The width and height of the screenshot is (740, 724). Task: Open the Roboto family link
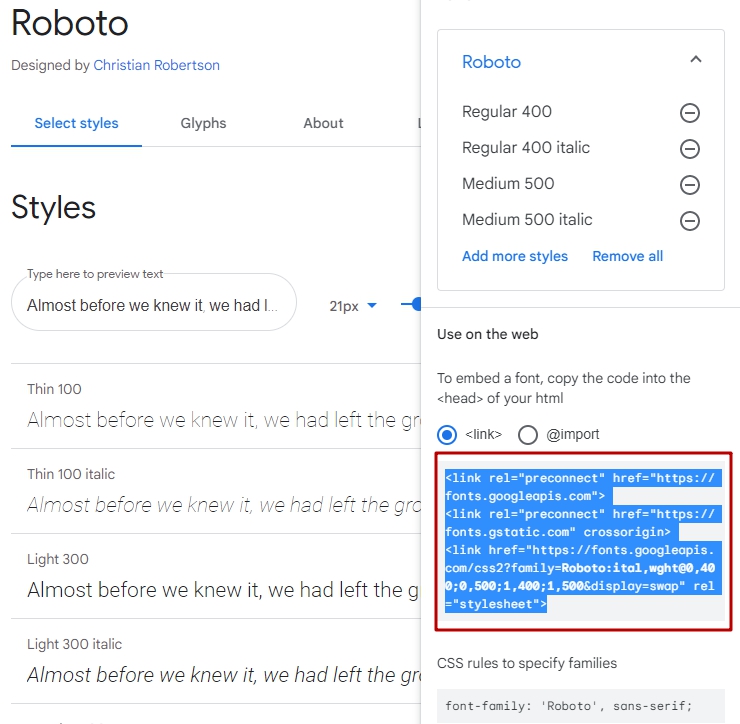pyautogui.click(x=491, y=62)
